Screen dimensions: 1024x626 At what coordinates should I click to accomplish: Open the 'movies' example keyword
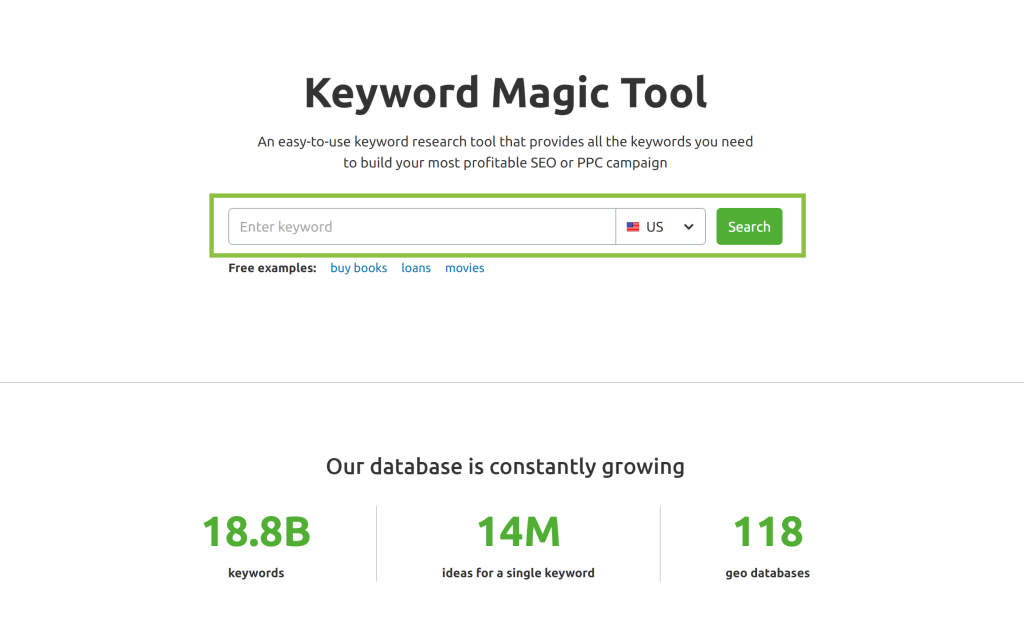click(x=464, y=268)
